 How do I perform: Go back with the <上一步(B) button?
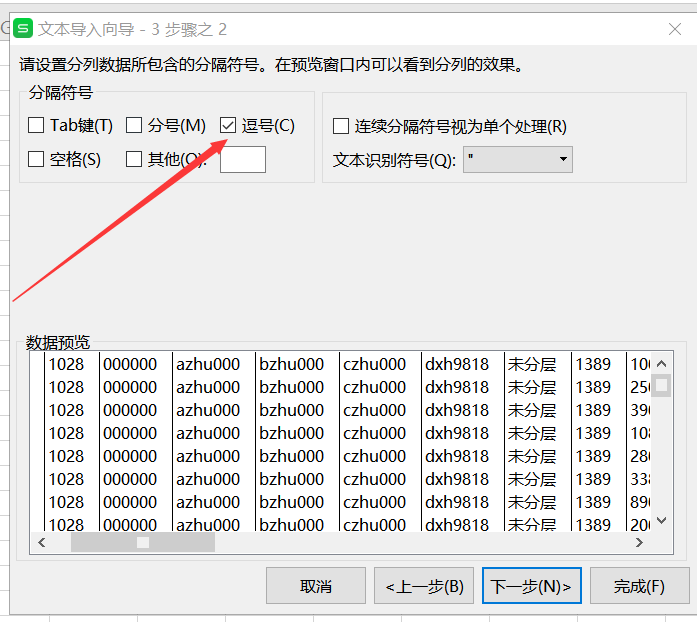(x=424, y=587)
